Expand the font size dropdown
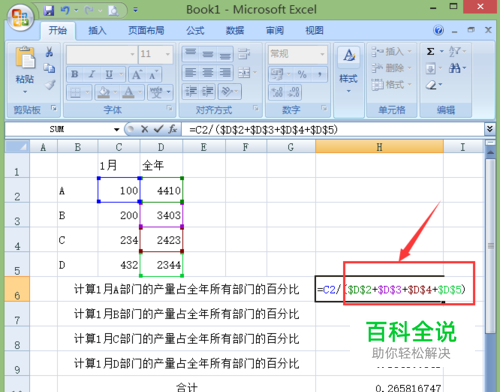500x392 pixels. coord(168,54)
